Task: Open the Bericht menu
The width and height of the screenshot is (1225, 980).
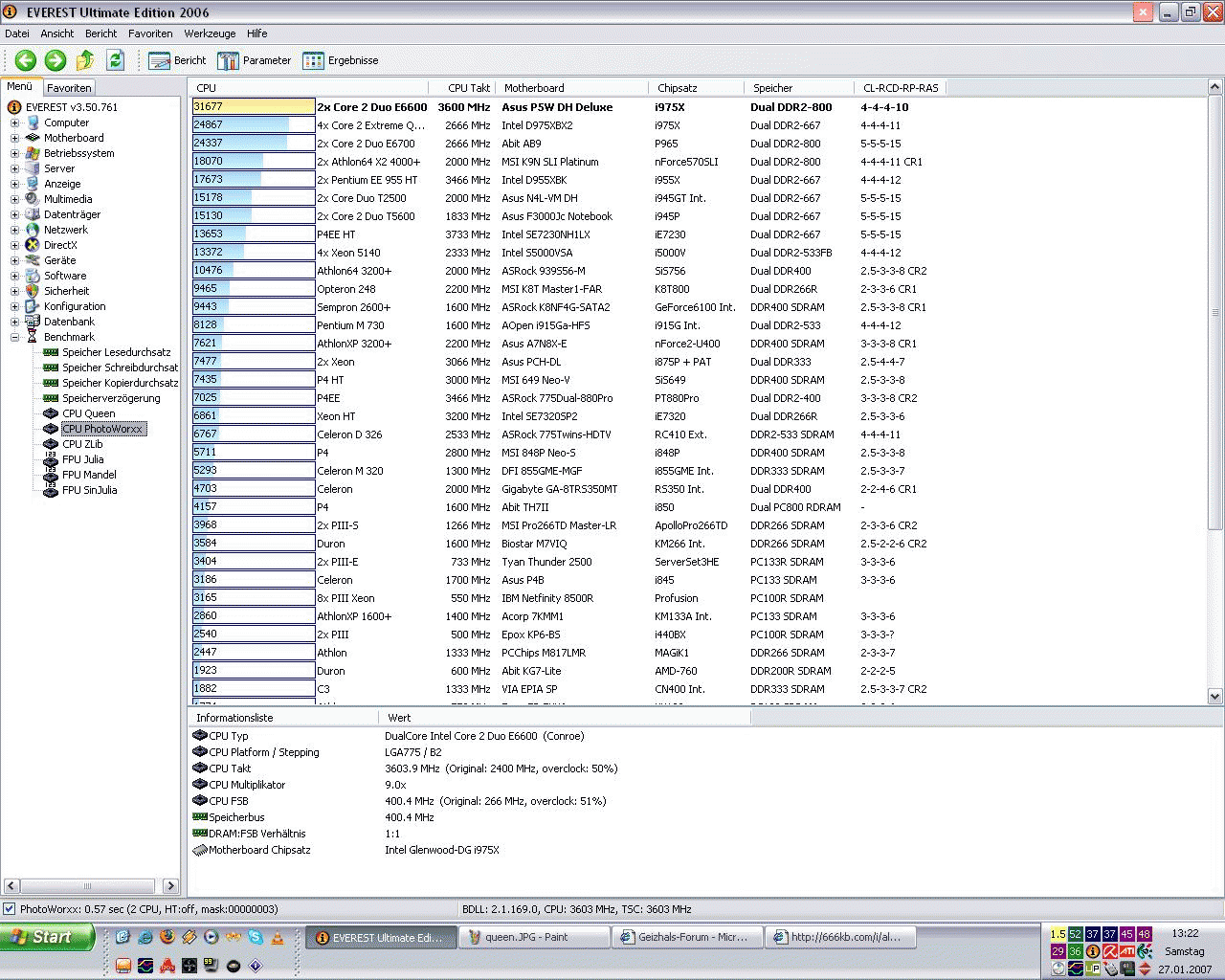Action: (100, 33)
